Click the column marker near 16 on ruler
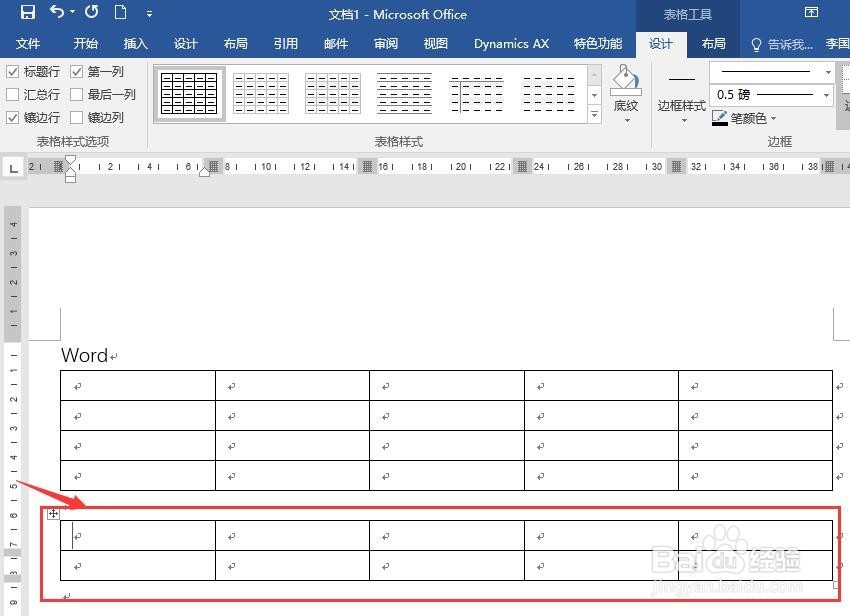850x616 pixels. coord(368,166)
